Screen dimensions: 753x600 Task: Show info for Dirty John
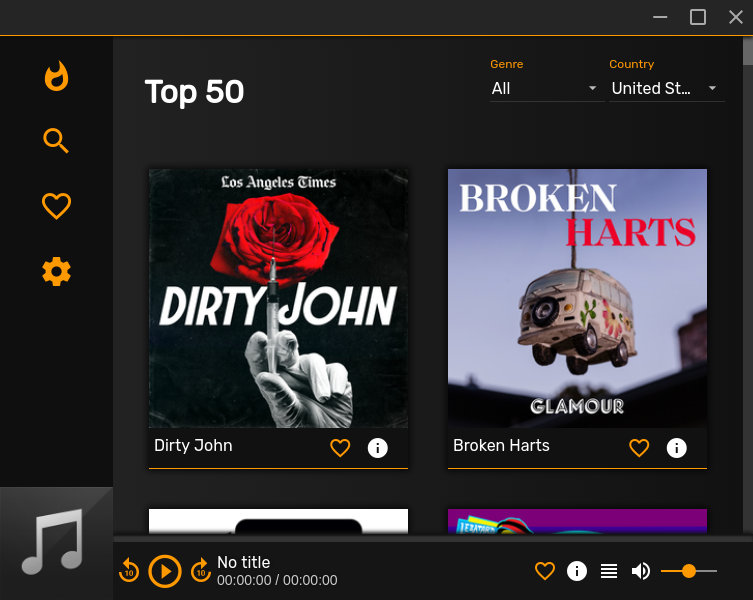[x=377, y=448]
